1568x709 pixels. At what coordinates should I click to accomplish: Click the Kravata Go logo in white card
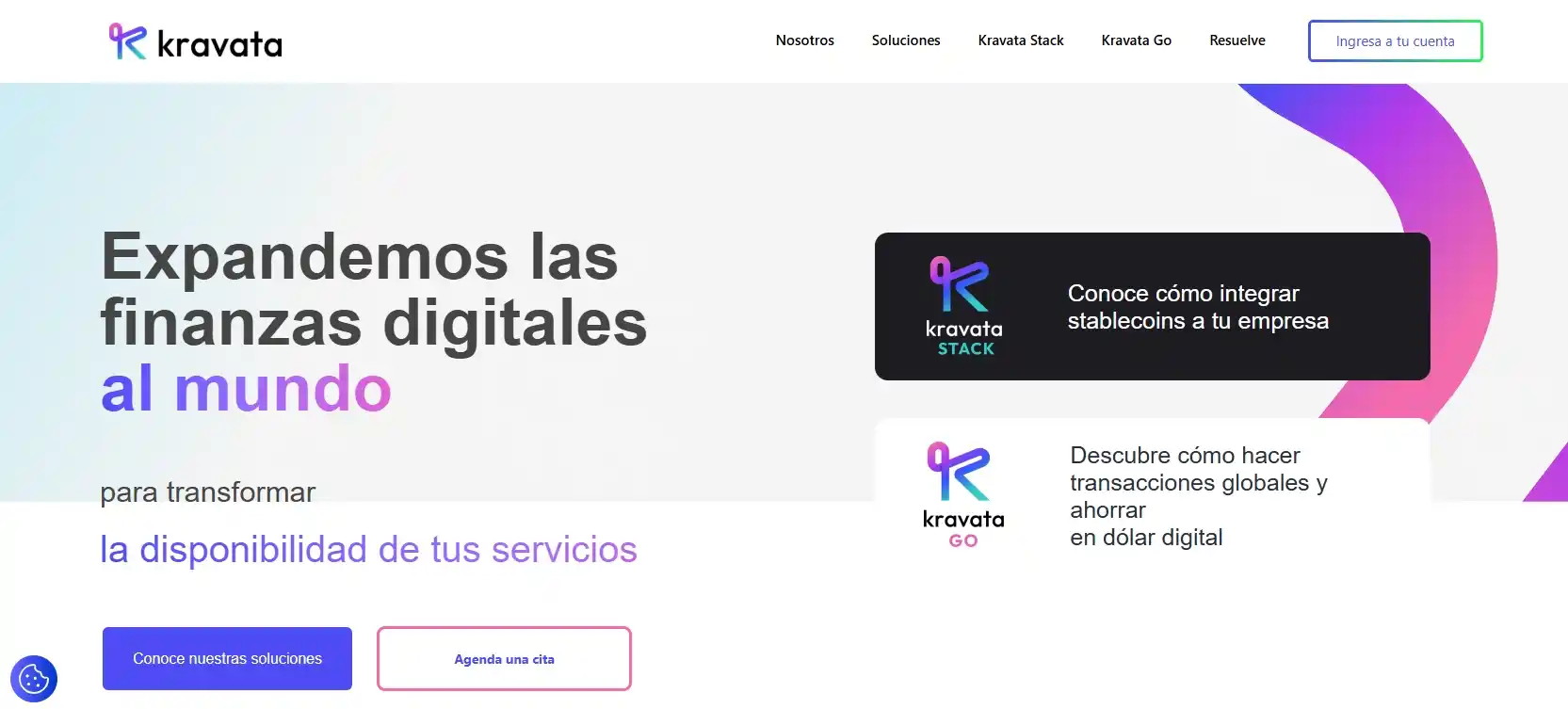[x=962, y=494]
